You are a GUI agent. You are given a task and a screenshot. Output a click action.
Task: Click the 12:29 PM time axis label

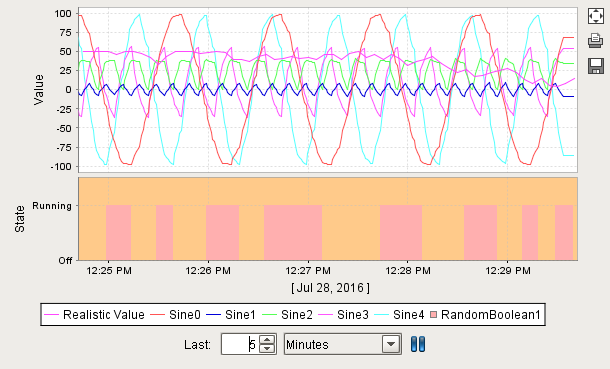508,271
